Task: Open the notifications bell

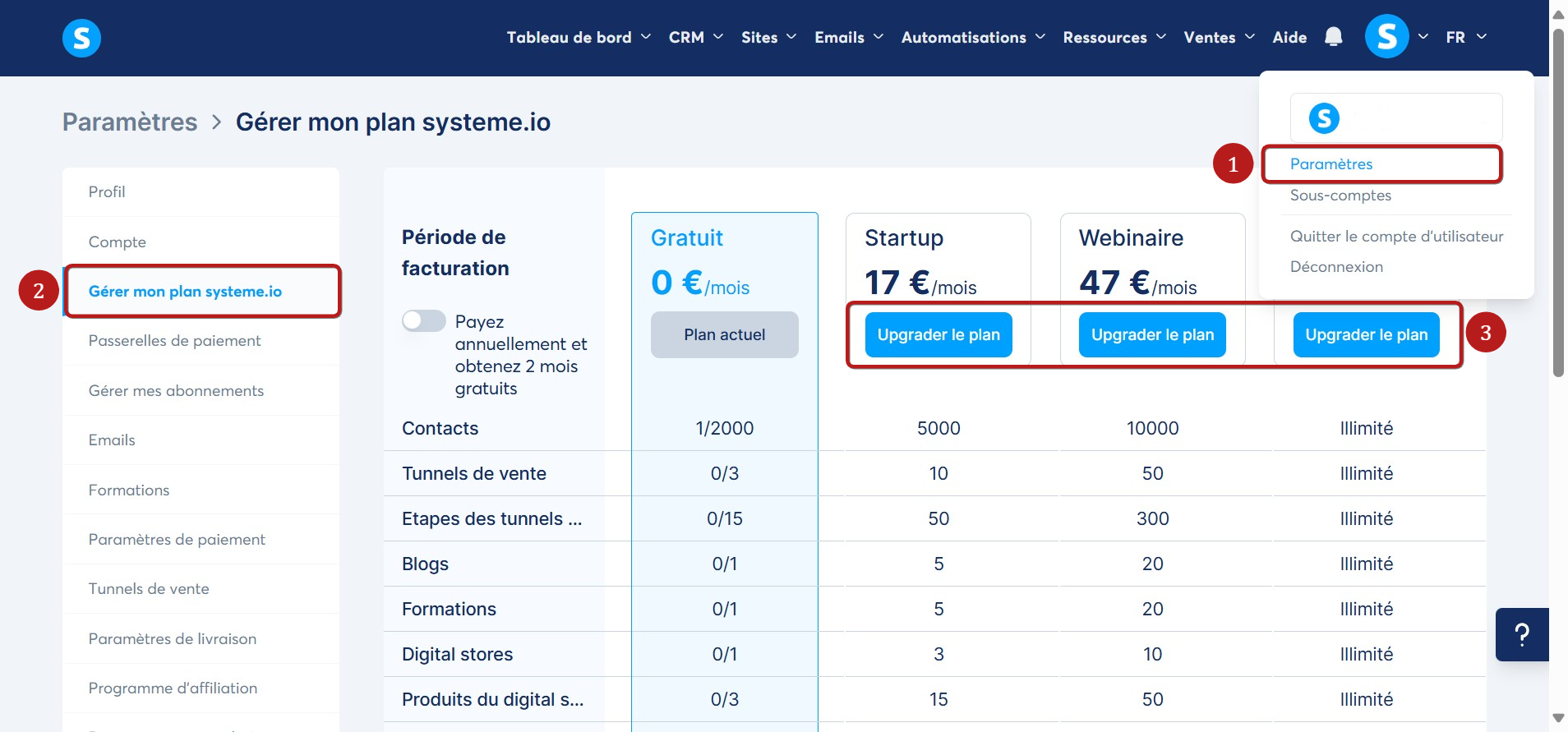Action: [x=1333, y=37]
